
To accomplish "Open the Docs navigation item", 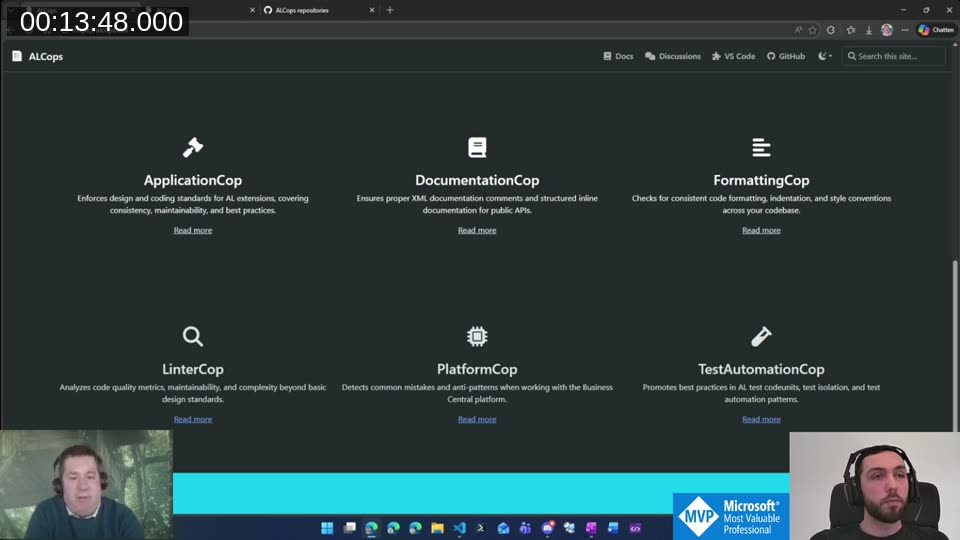I will pos(618,56).
